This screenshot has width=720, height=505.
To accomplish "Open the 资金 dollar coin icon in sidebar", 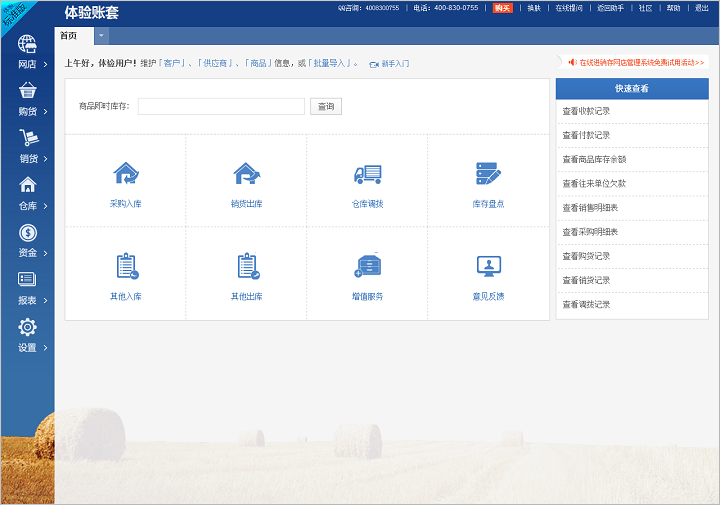I will point(28,233).
